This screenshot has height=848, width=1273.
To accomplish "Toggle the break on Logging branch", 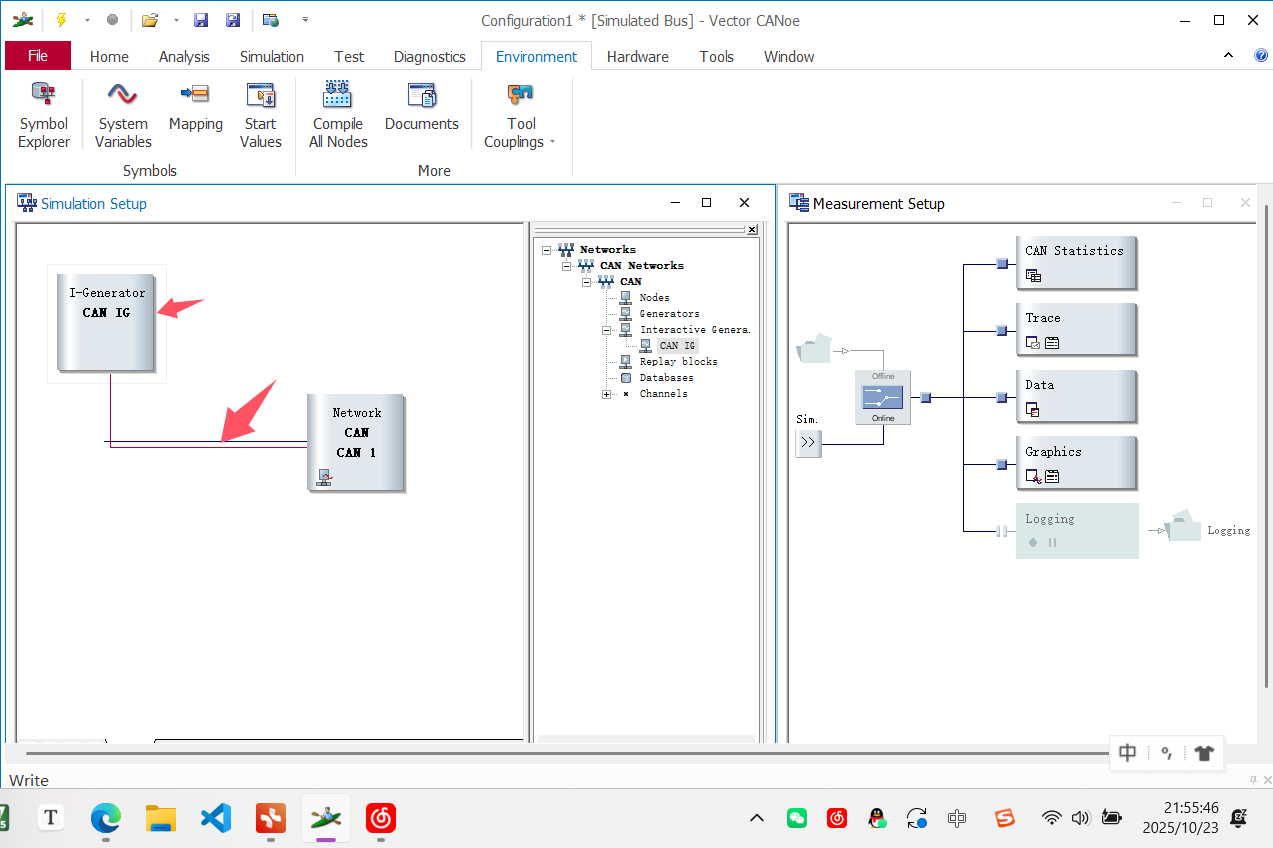I will coord(1001,531).
